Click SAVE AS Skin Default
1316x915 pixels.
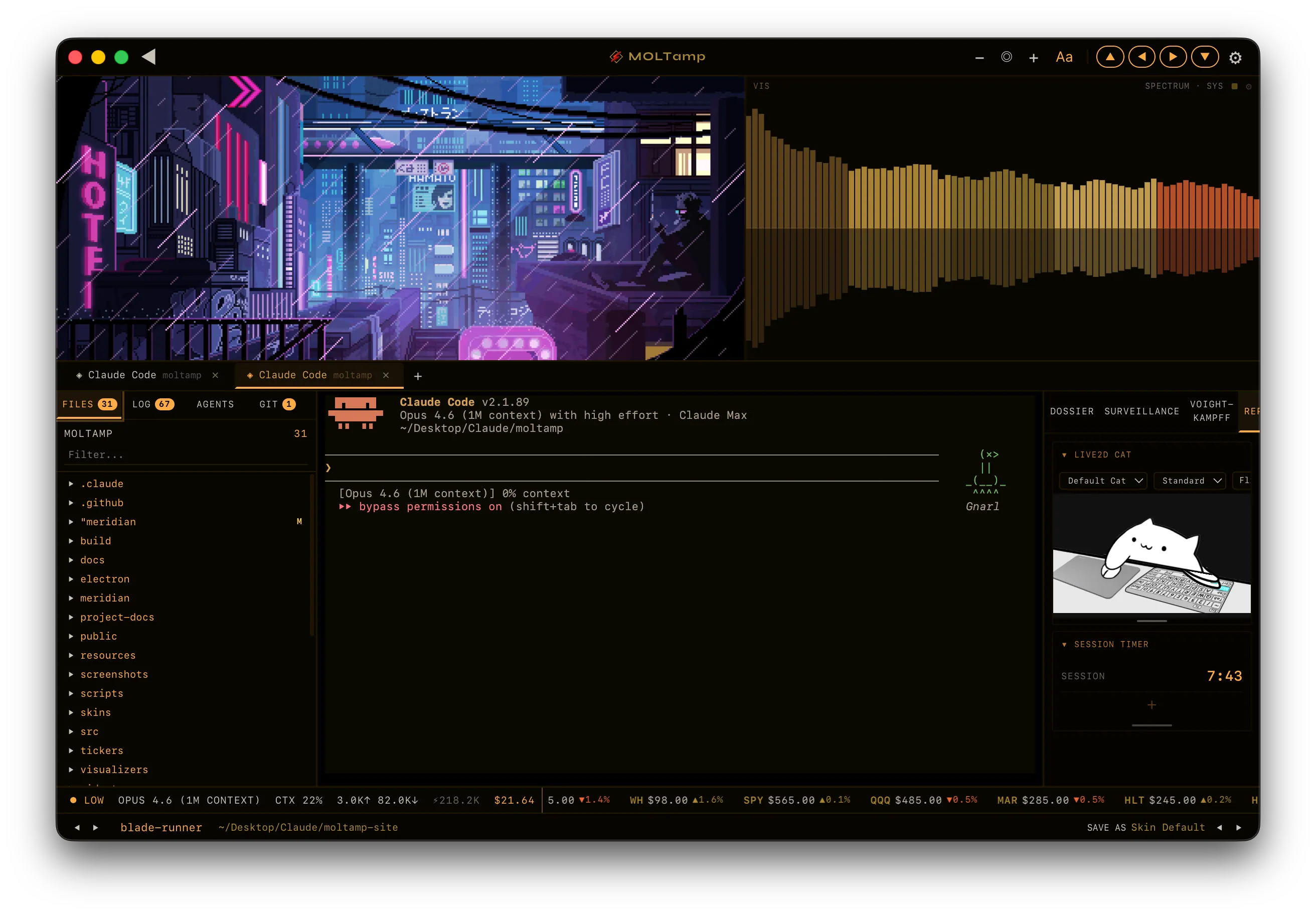[1146, 827]
